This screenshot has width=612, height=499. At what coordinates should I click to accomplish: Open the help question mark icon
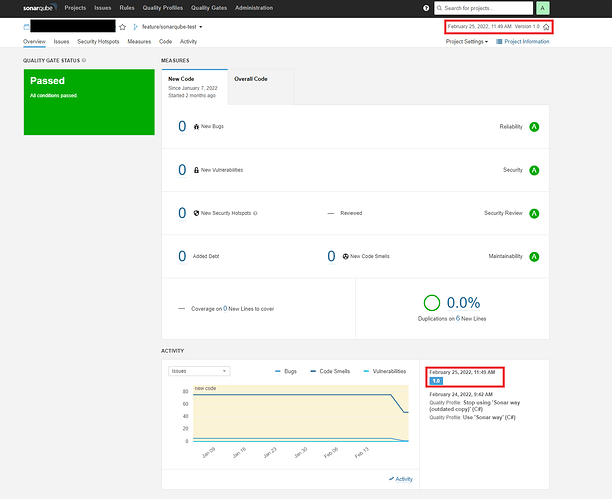tap(426, 8)
